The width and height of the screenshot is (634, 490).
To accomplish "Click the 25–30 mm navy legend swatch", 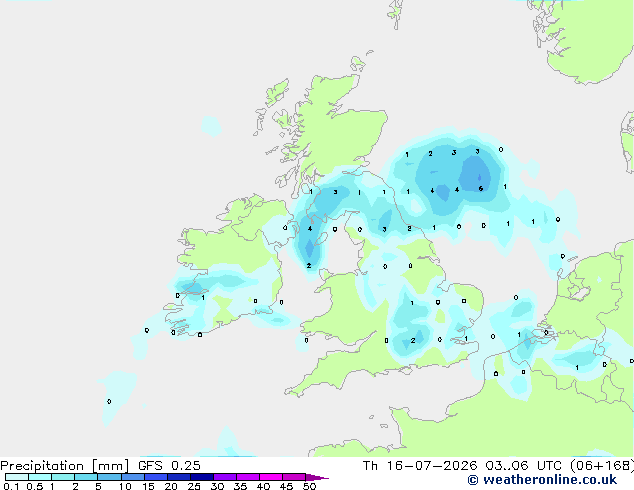I will tap(202, 477).
